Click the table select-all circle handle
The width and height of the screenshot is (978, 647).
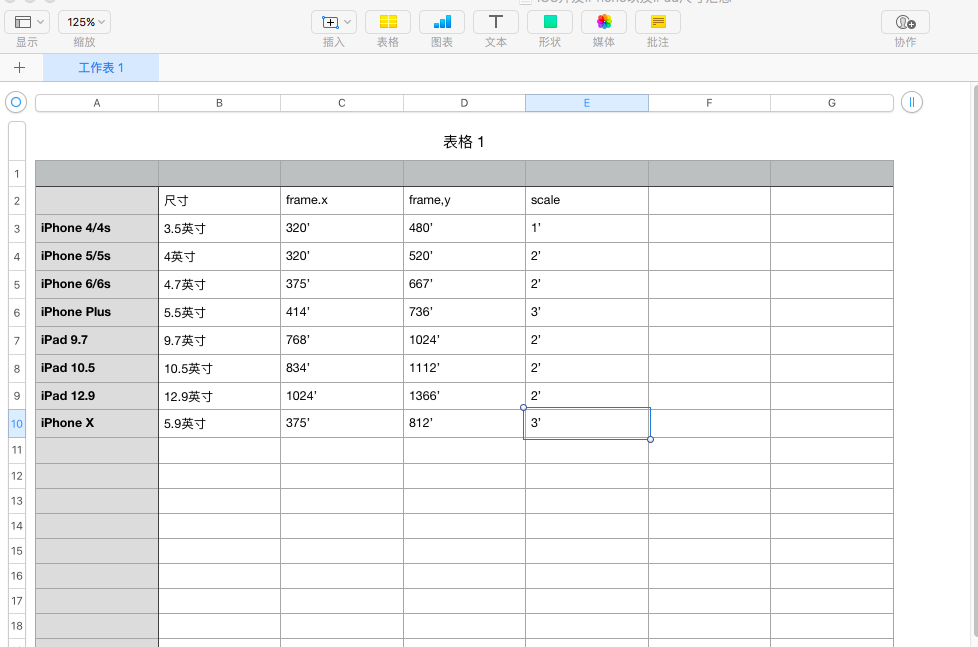[x=16, y=102]
